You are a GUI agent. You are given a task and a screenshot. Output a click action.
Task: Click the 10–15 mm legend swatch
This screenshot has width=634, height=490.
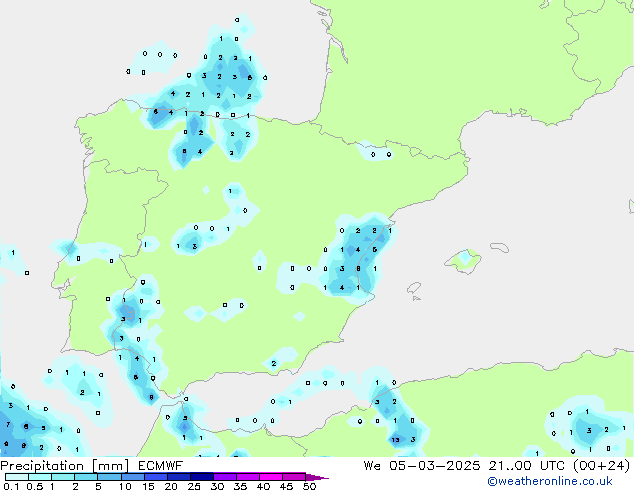pyautogui.click(x=132, y=477)
